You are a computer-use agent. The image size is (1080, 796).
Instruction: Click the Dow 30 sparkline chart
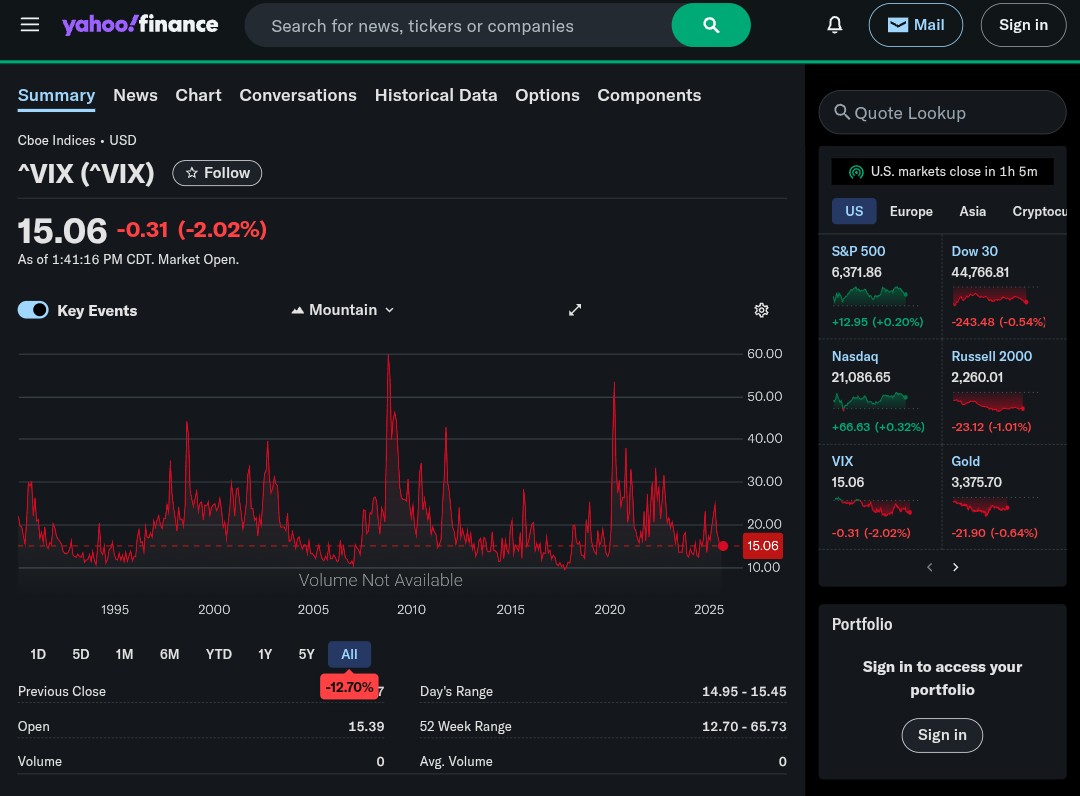pyautogui.click(x=995, y=296)
